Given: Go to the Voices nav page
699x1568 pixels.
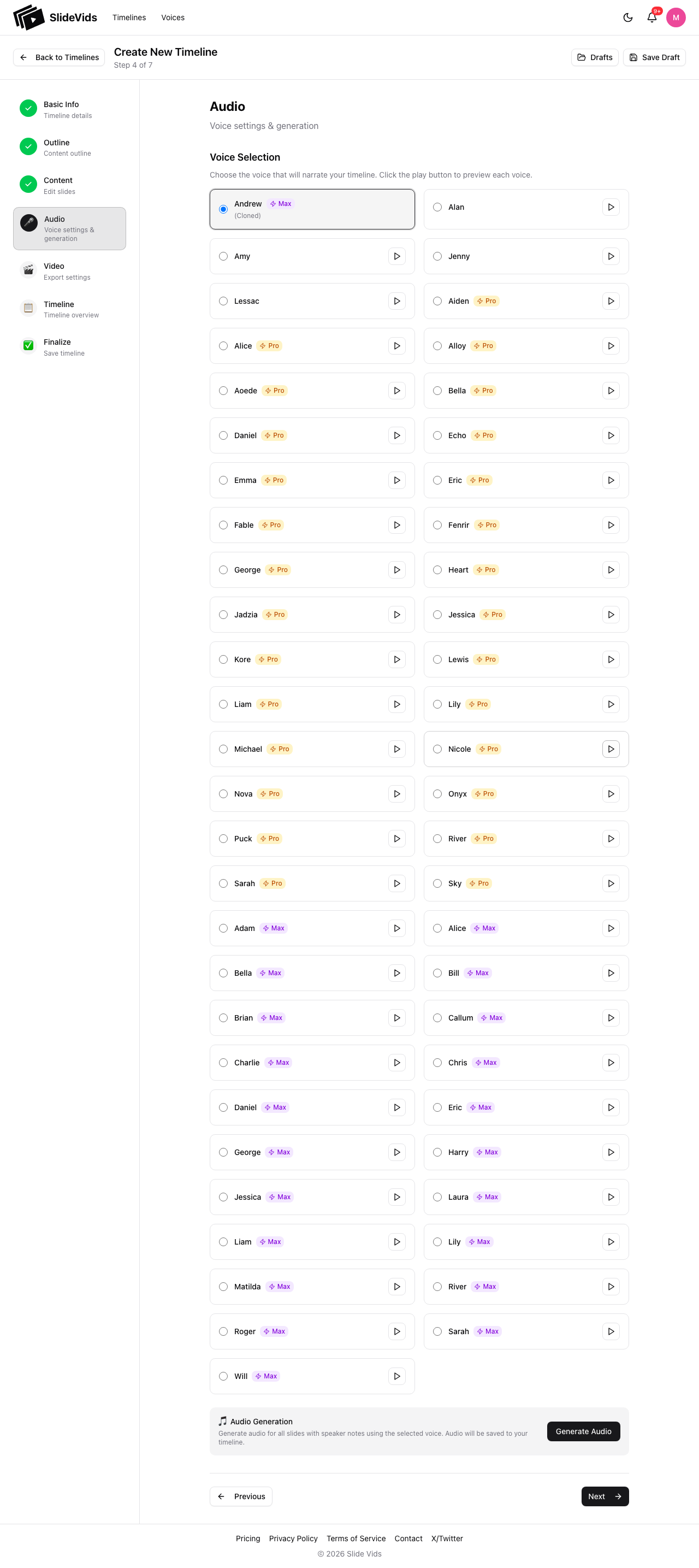Looking at the screenshot, I should [x=173, y=17].
